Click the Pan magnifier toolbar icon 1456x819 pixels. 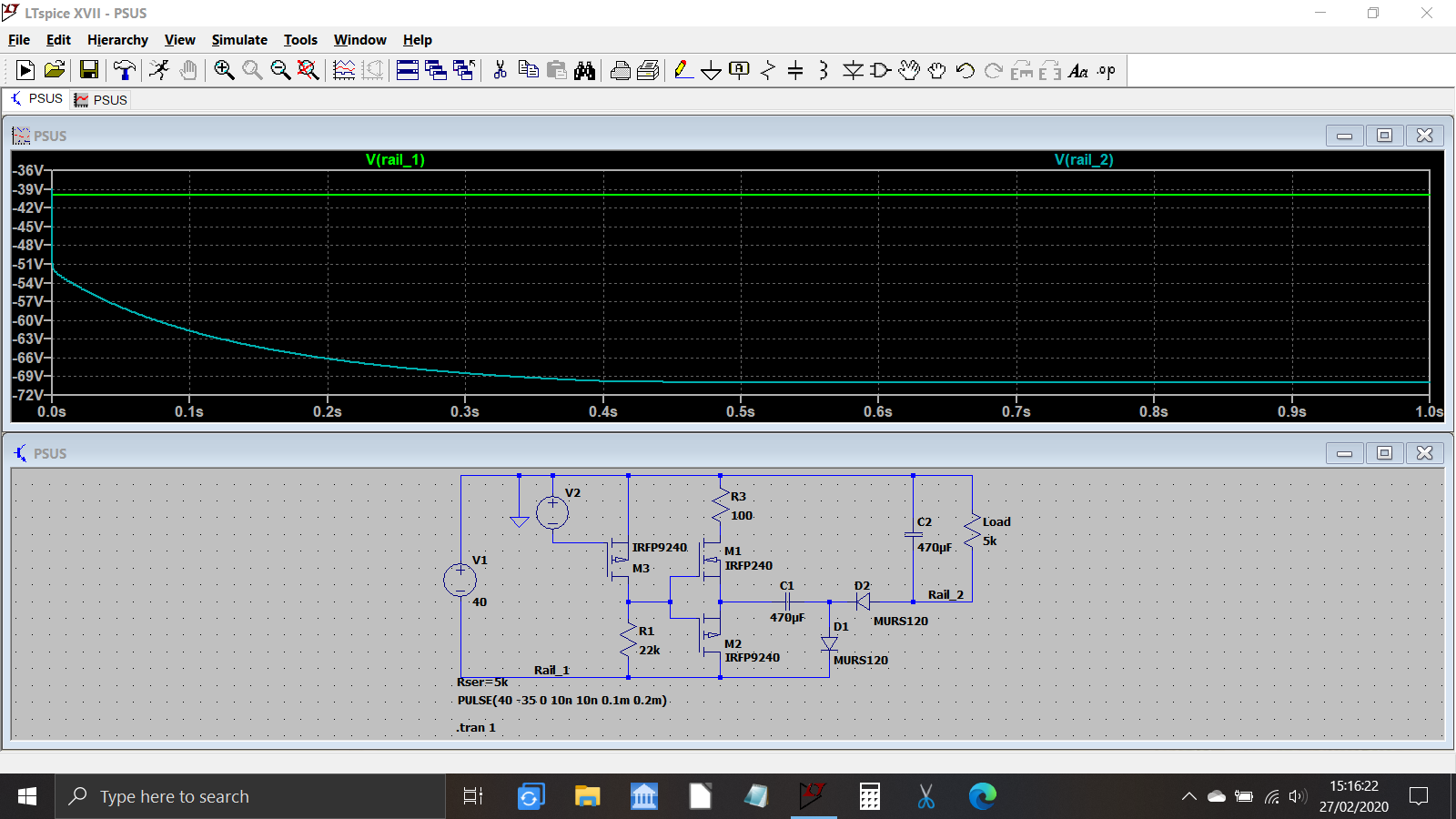click(252, 70)
